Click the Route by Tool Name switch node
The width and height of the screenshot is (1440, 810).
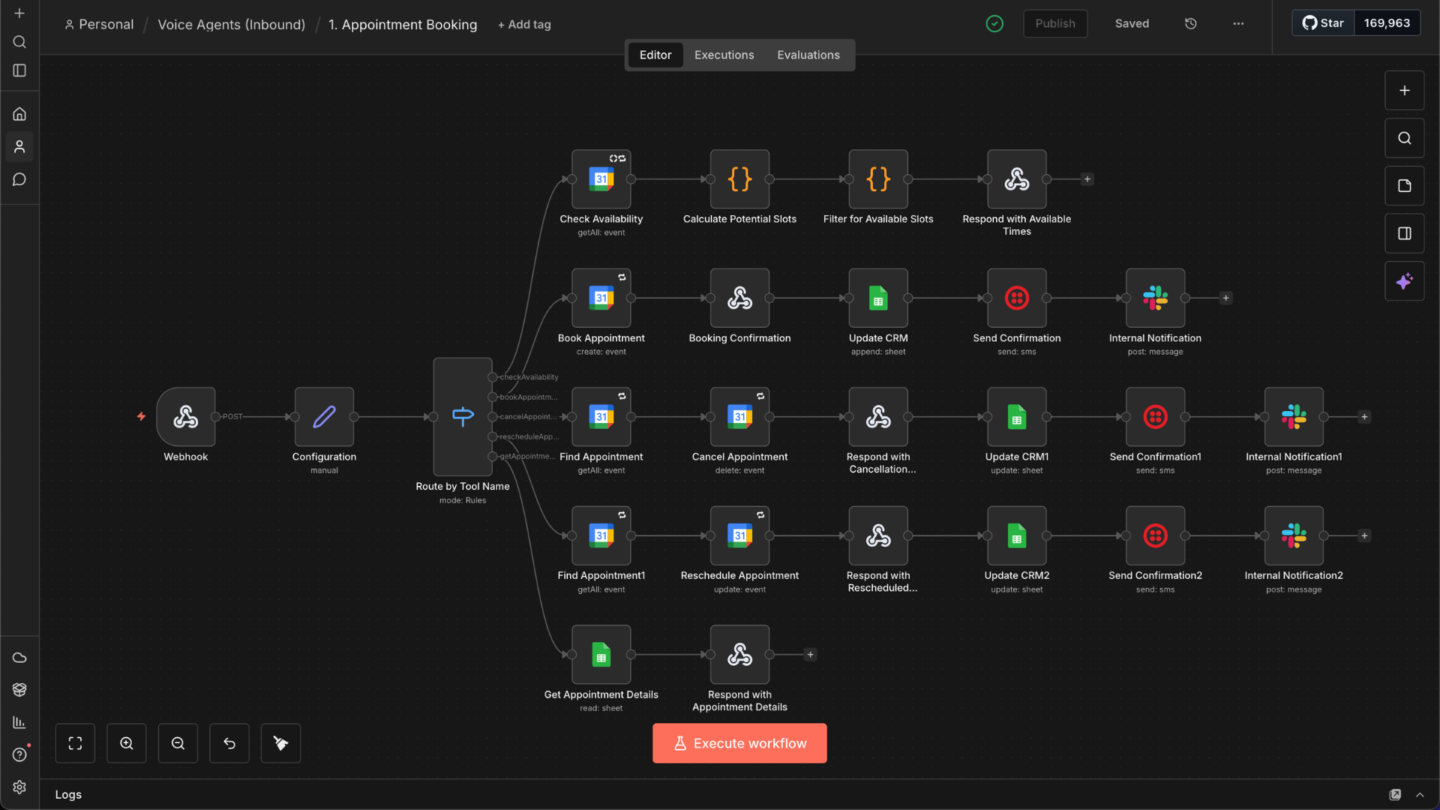463,417
